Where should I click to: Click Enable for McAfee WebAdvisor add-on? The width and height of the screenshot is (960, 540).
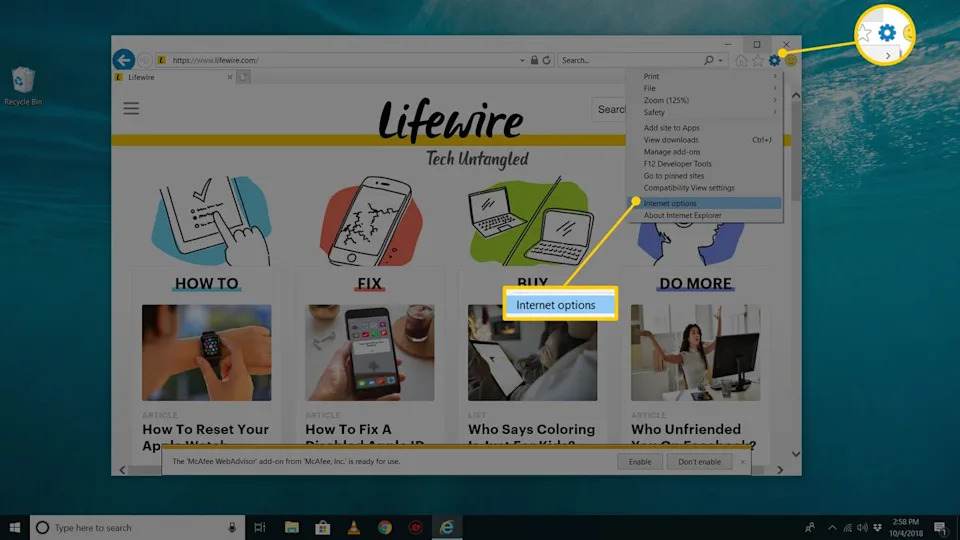coord(640,462)
